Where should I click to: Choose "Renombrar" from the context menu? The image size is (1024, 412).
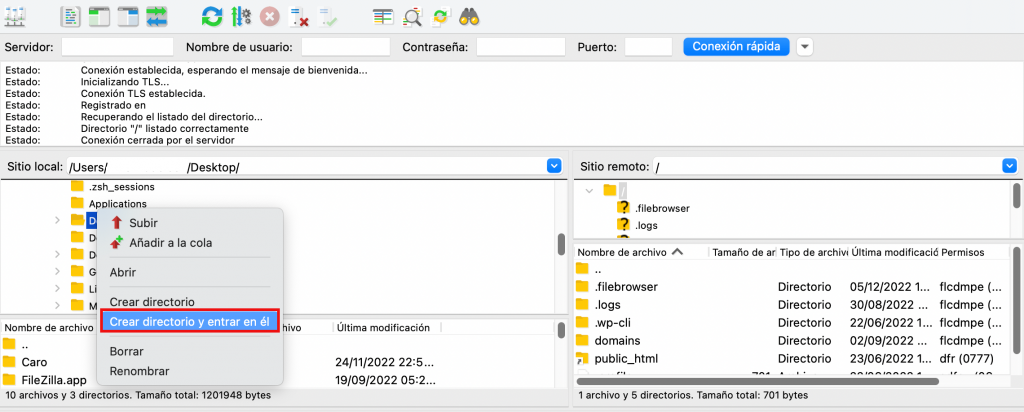(139, 371)
